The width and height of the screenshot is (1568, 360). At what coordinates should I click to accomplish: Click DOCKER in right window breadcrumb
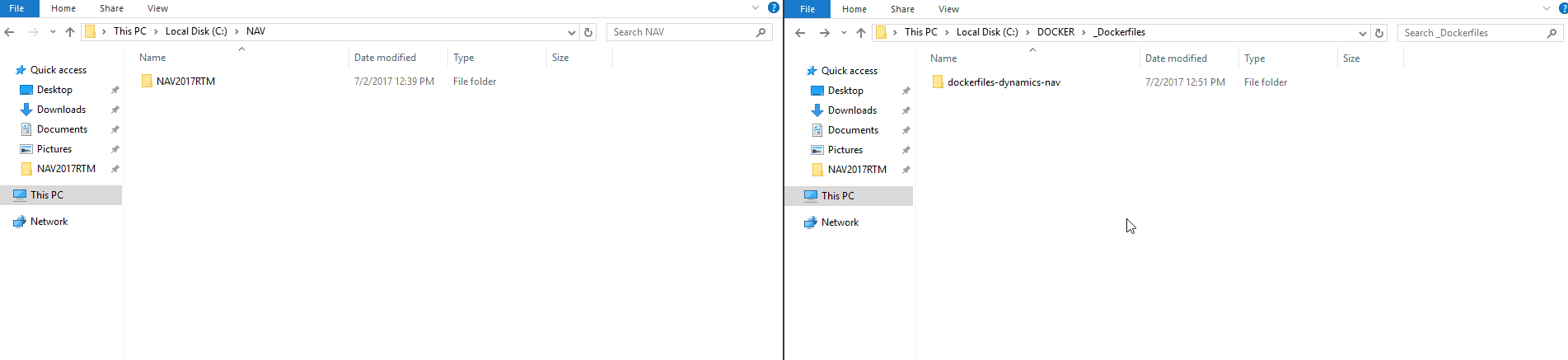click(1055, 32)
